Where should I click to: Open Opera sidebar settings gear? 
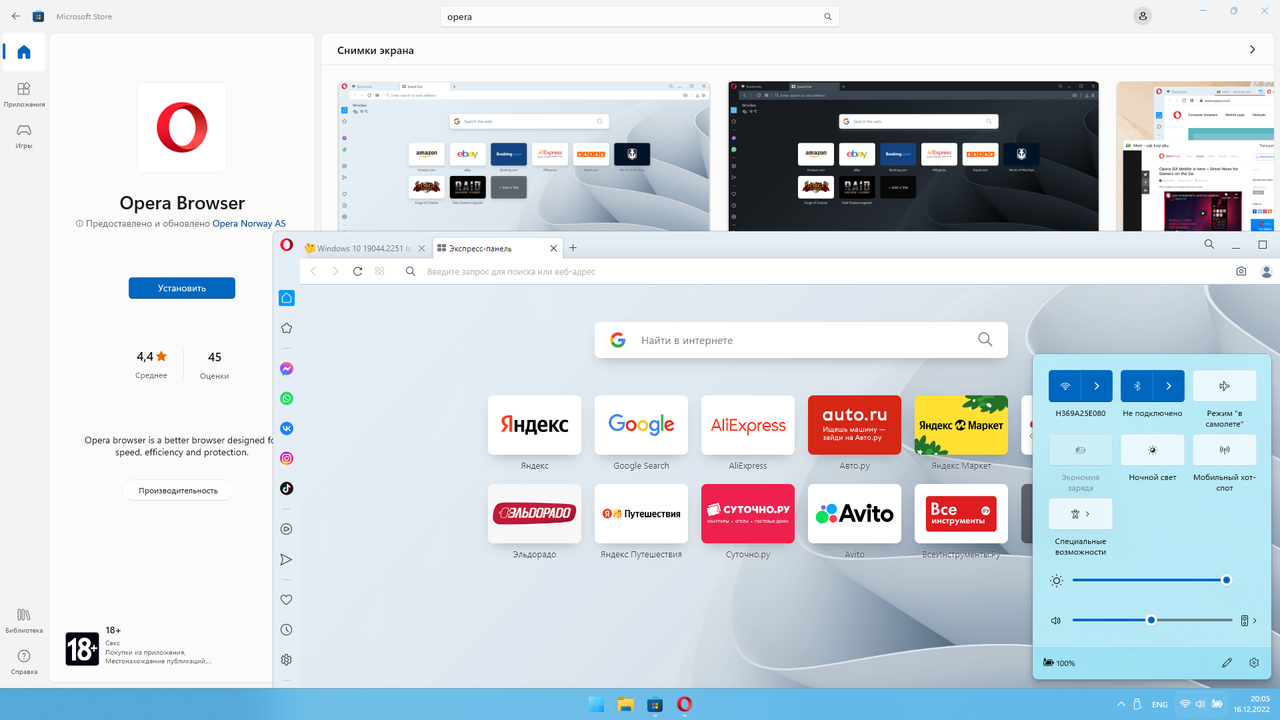pyautogui.click(x=287, y=660)
